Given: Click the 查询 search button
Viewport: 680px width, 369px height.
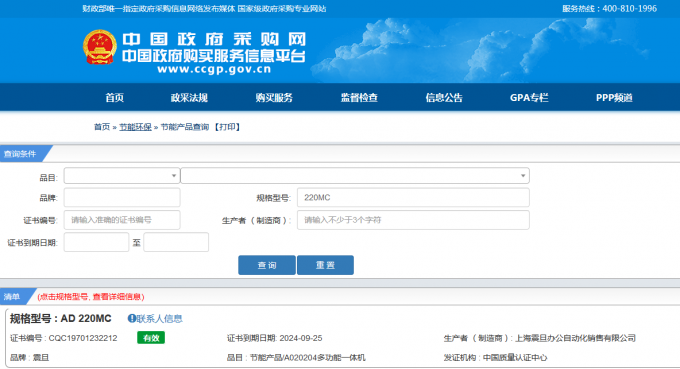Looking at the screenshot, I should click(267, 265).
